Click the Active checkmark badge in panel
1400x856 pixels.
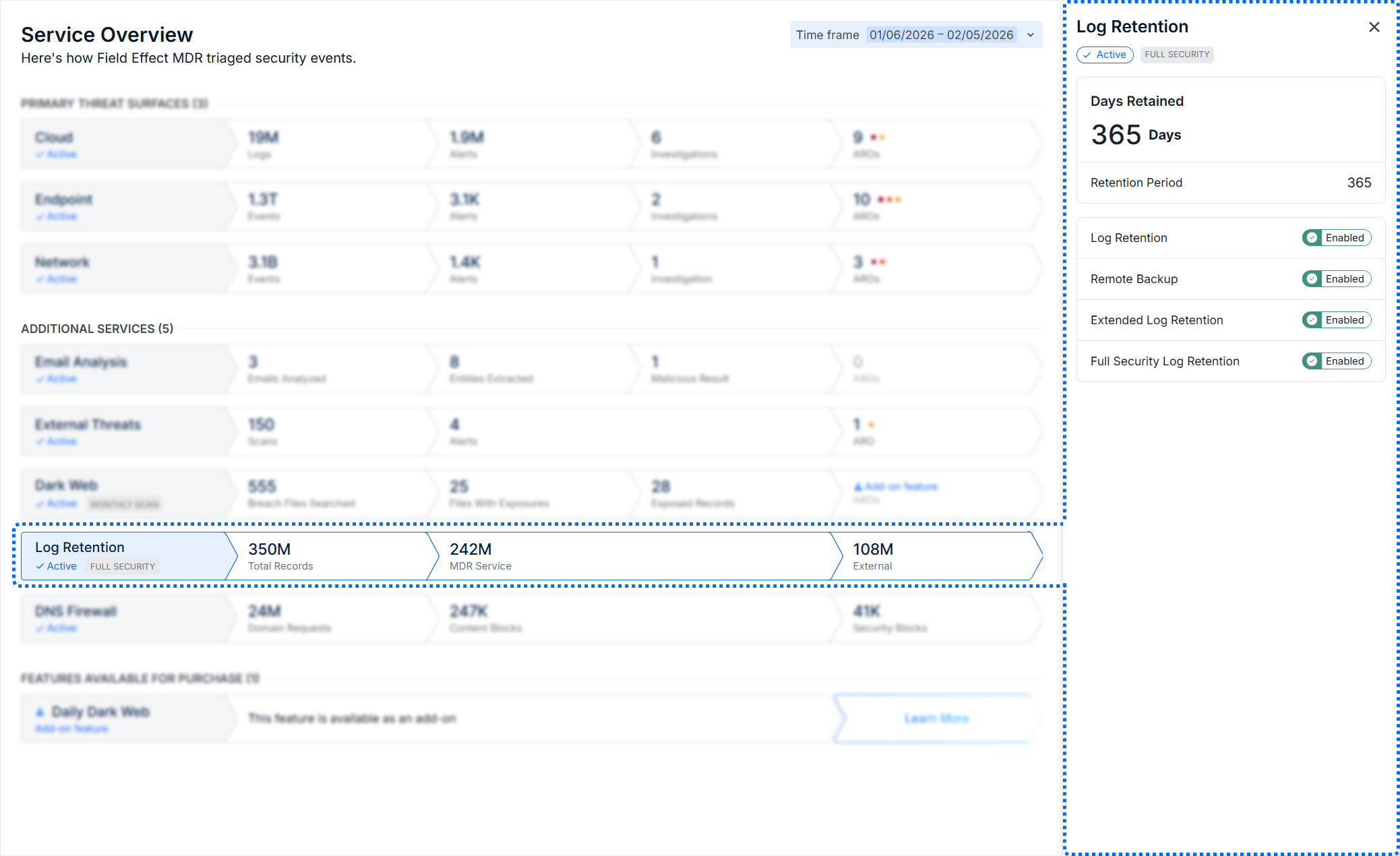[x=1104, y=55]
